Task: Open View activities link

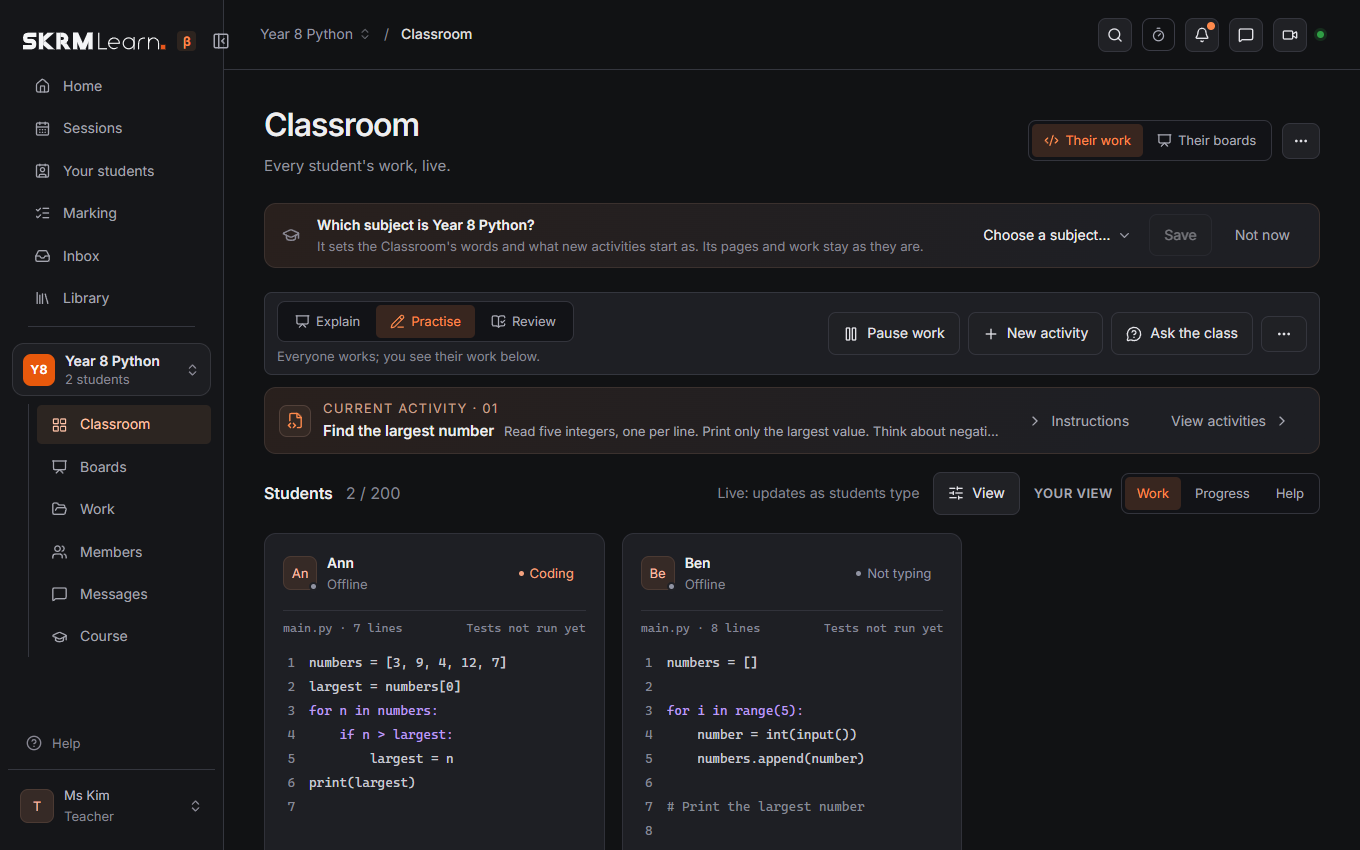Action: coord(1228,421)
